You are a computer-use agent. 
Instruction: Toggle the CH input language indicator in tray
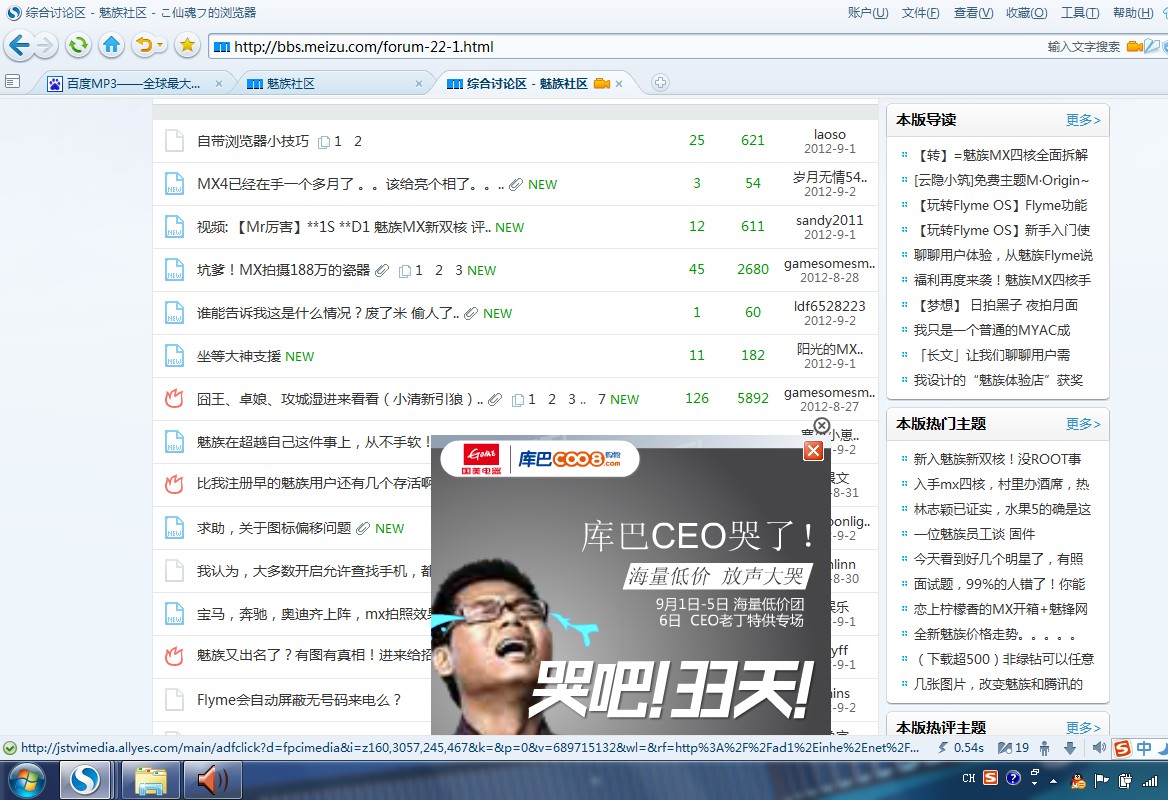tap(968, 778)
